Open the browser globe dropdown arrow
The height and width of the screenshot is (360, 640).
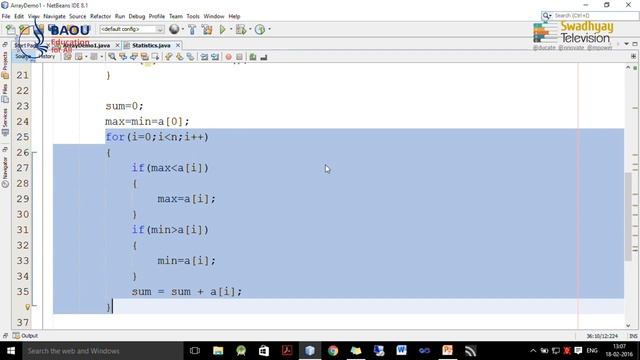182,29
